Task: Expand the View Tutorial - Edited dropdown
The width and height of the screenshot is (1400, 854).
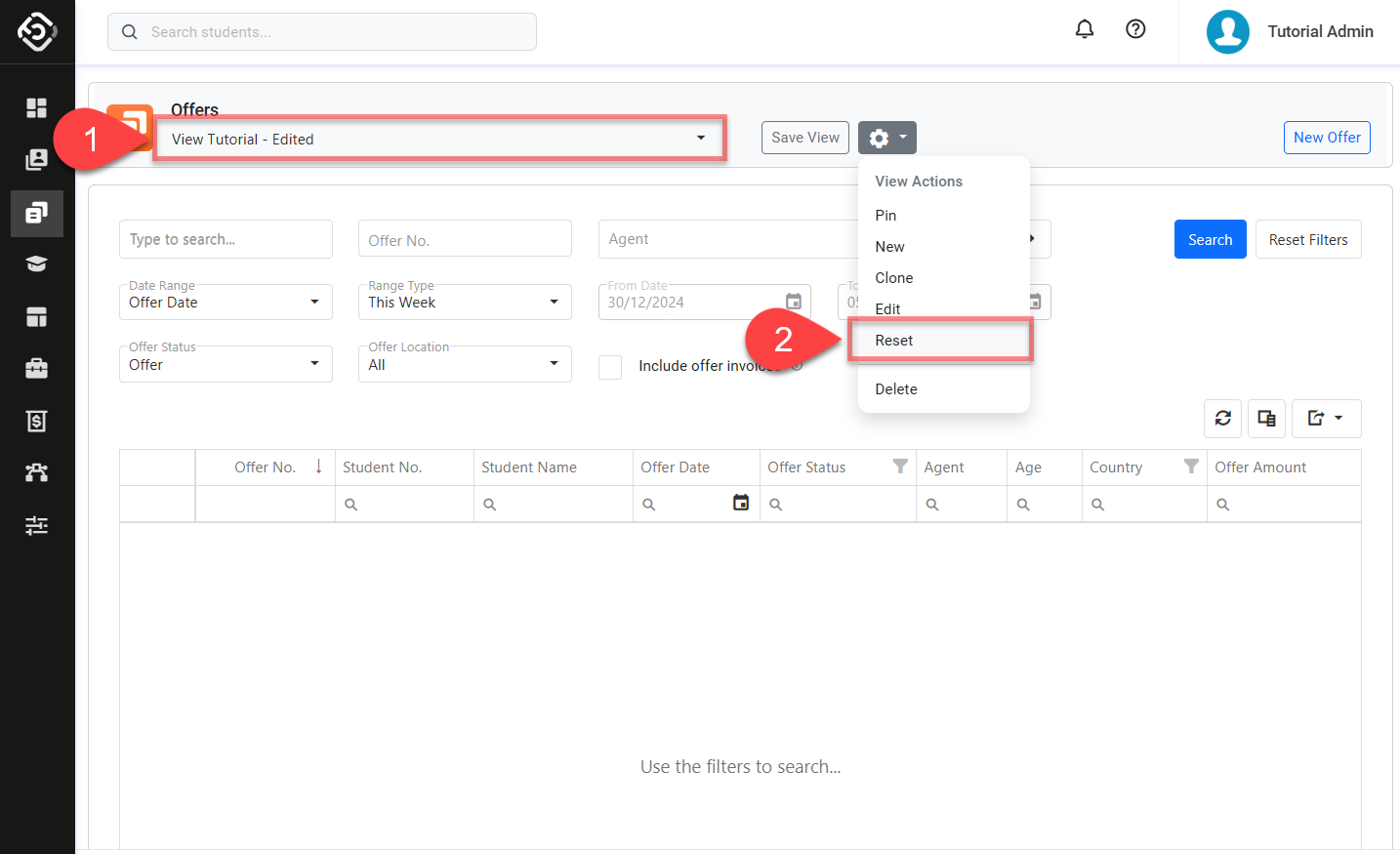Action: point(439,139)
